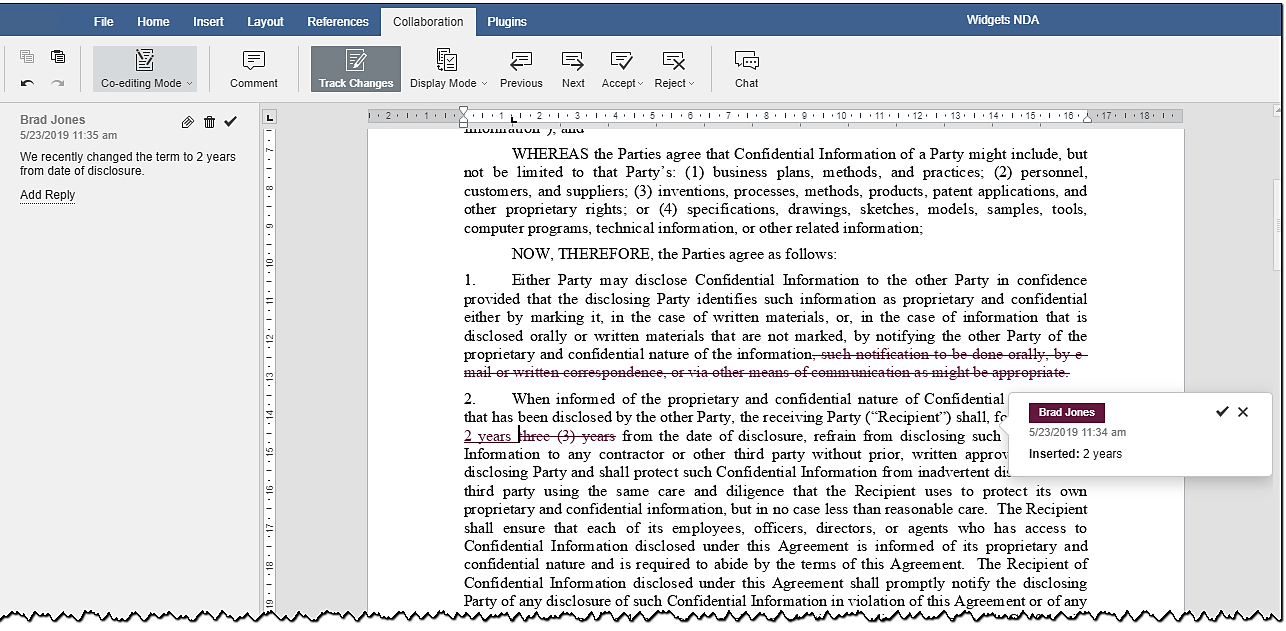
Task: Click the horizontal ruler above the document
Action: pos(775,116)
